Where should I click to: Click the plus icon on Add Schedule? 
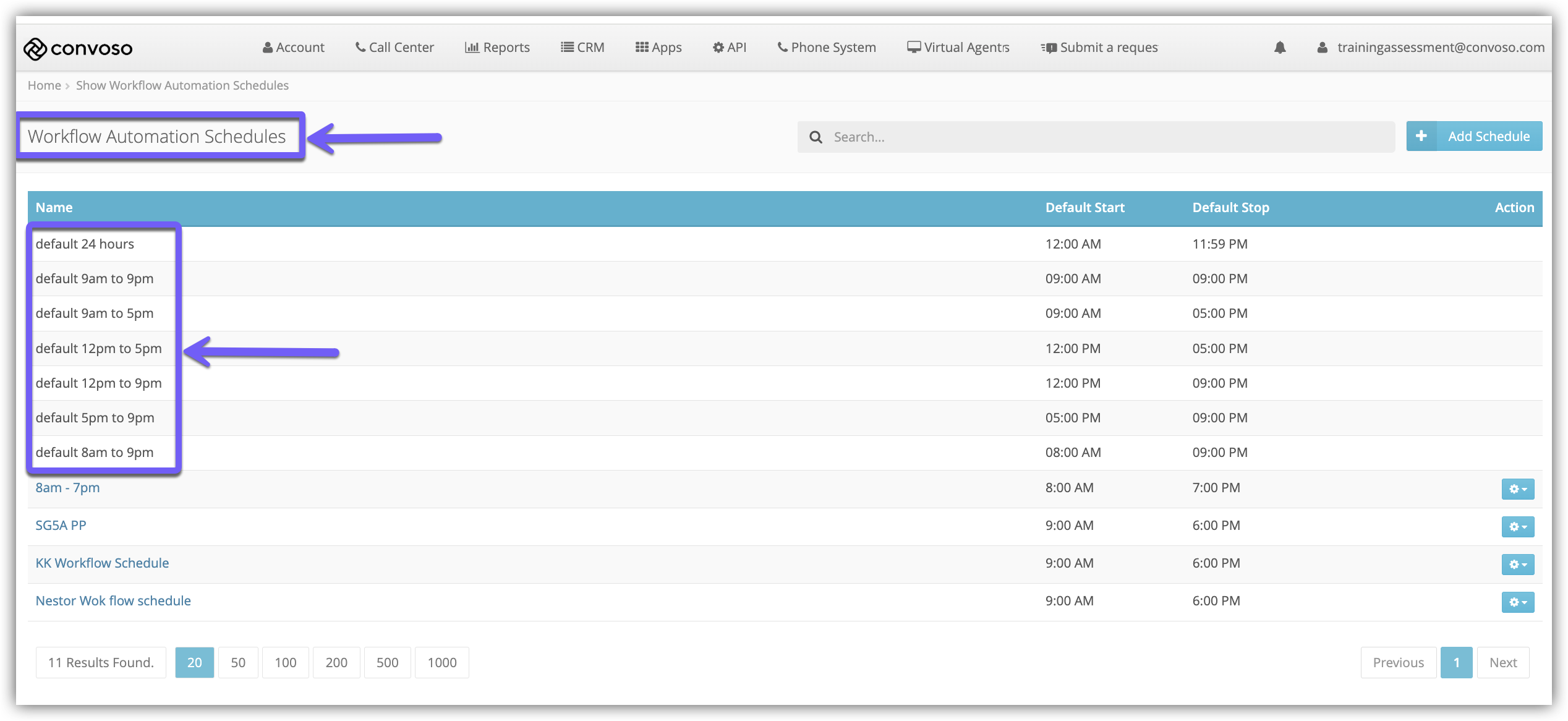pos(1421,136)
